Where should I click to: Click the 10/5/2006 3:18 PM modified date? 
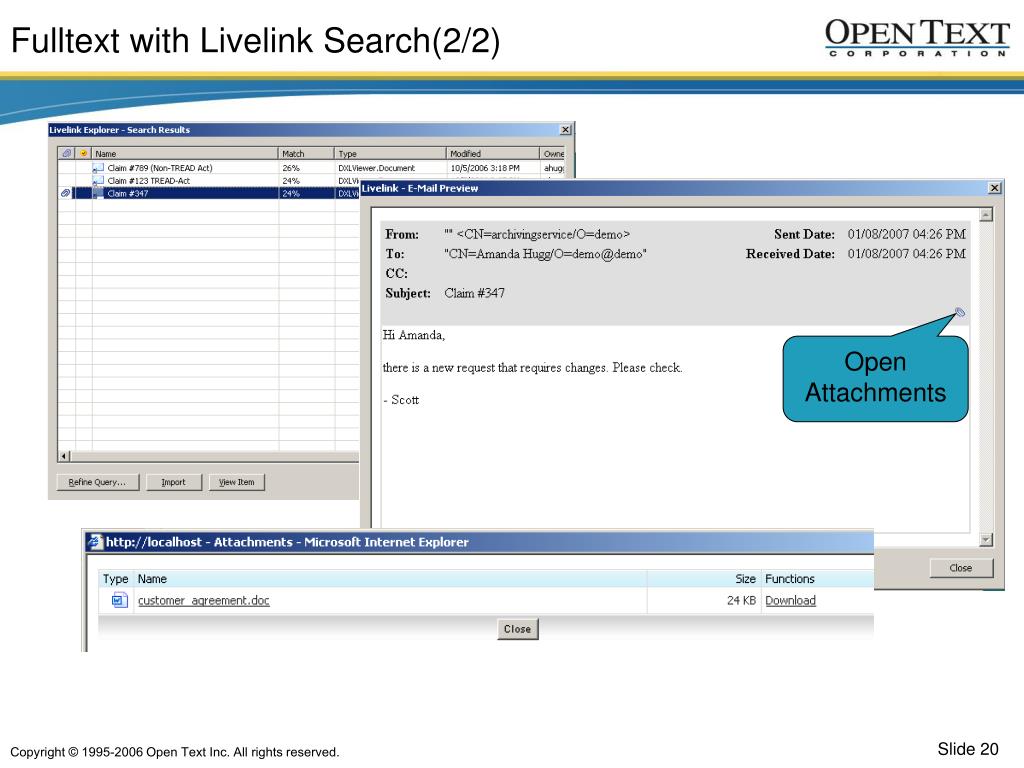tap(485, 168)
